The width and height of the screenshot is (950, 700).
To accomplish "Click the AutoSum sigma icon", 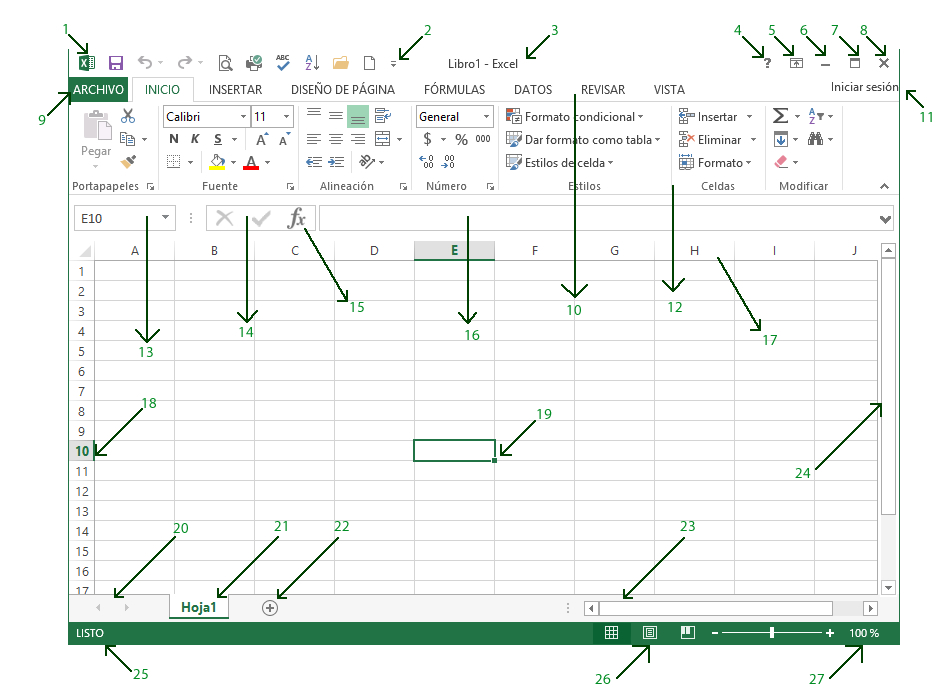I will tap(780, 117).
